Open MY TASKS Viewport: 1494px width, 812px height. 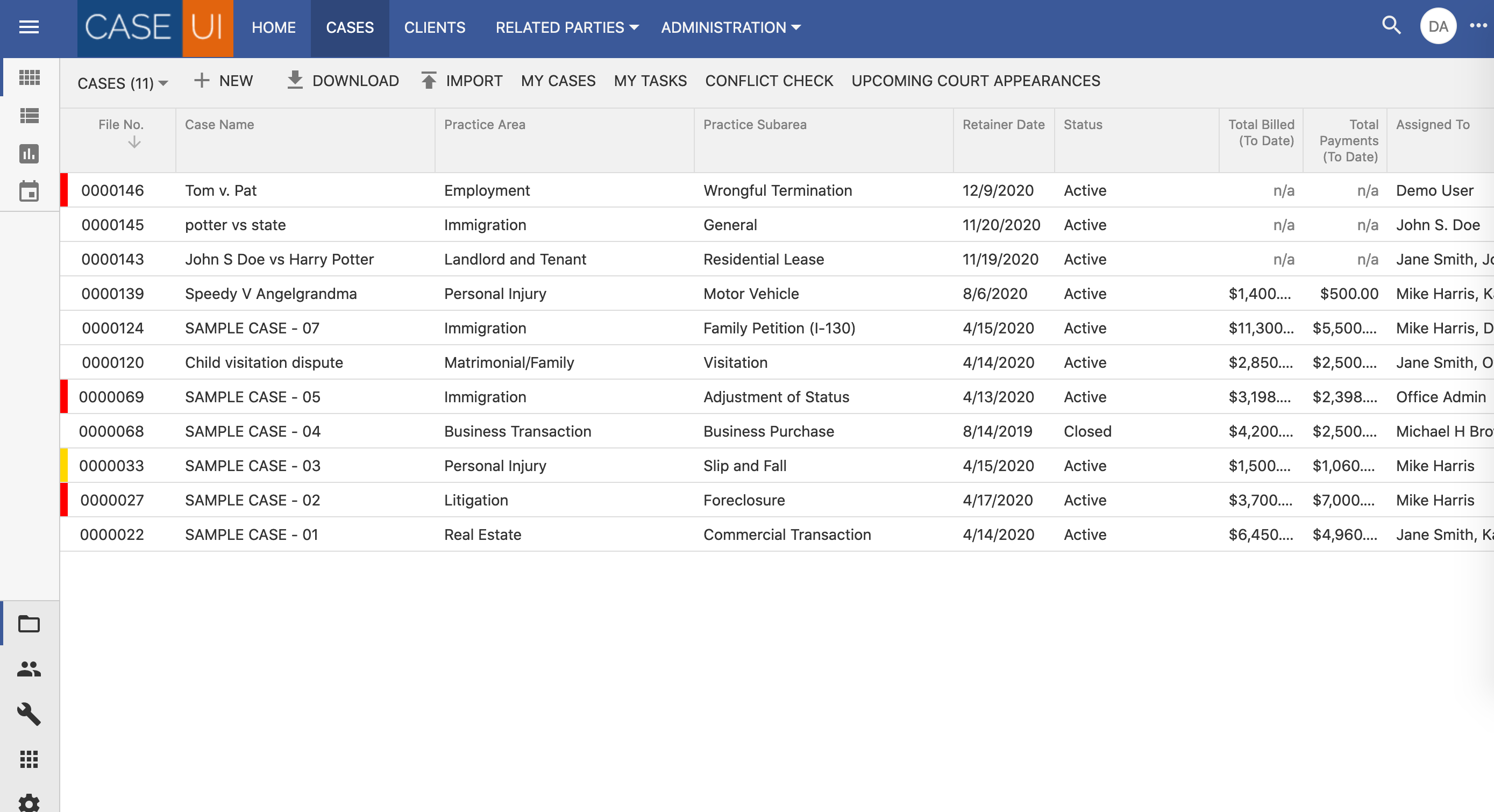point(650,81)
